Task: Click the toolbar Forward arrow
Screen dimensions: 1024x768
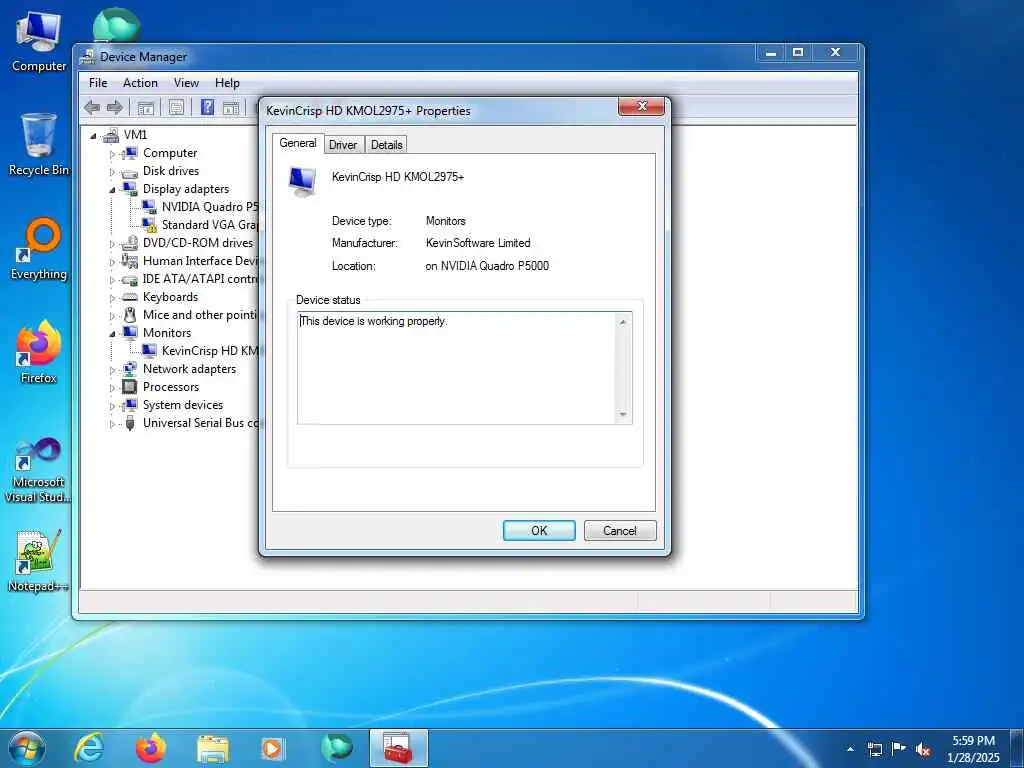Action: pos(115,108)
